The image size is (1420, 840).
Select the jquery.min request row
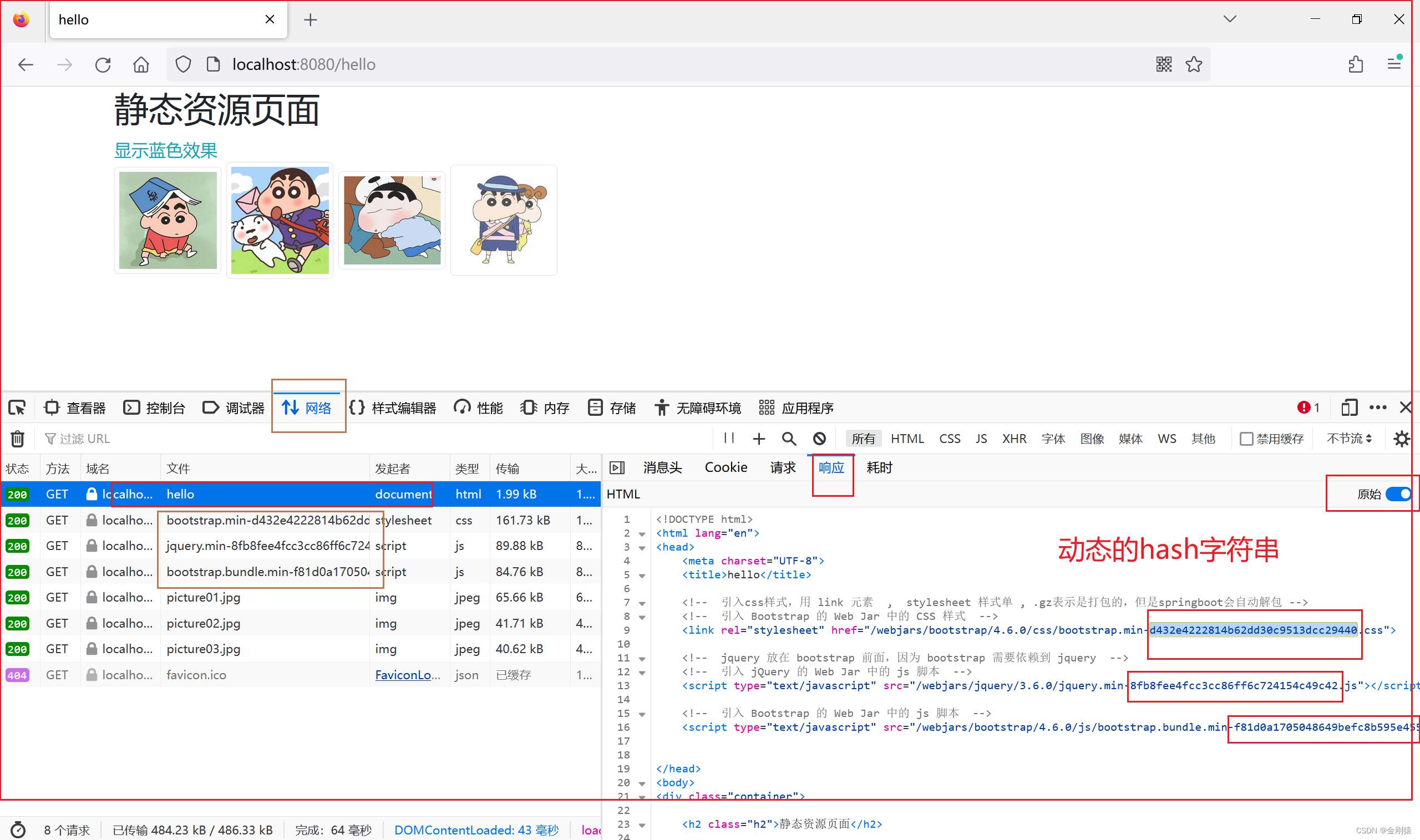[300, 546]
